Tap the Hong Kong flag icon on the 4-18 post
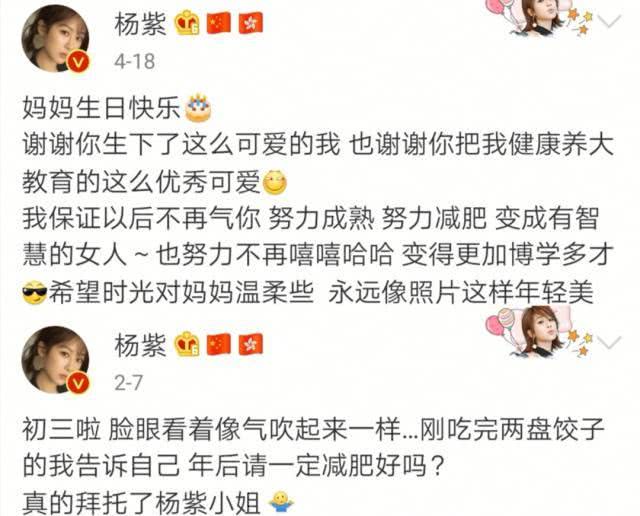This screenshot has width=640, height=516. [x=251, y=23]
